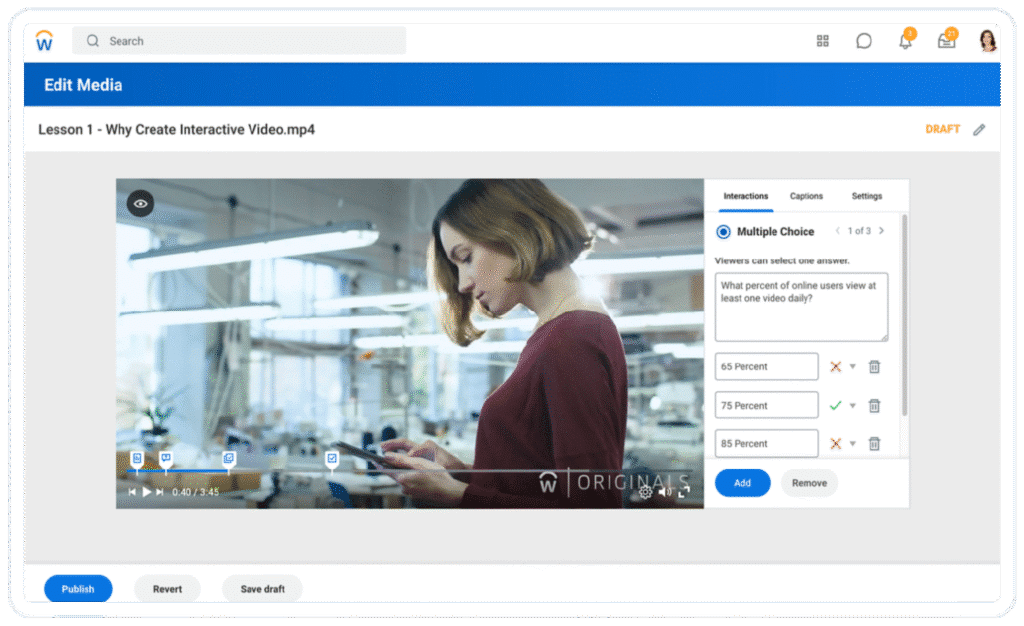Expand correctness dropdown for 65 Percent
This screenshot has height=626, width=1024.
coord(853,367)
